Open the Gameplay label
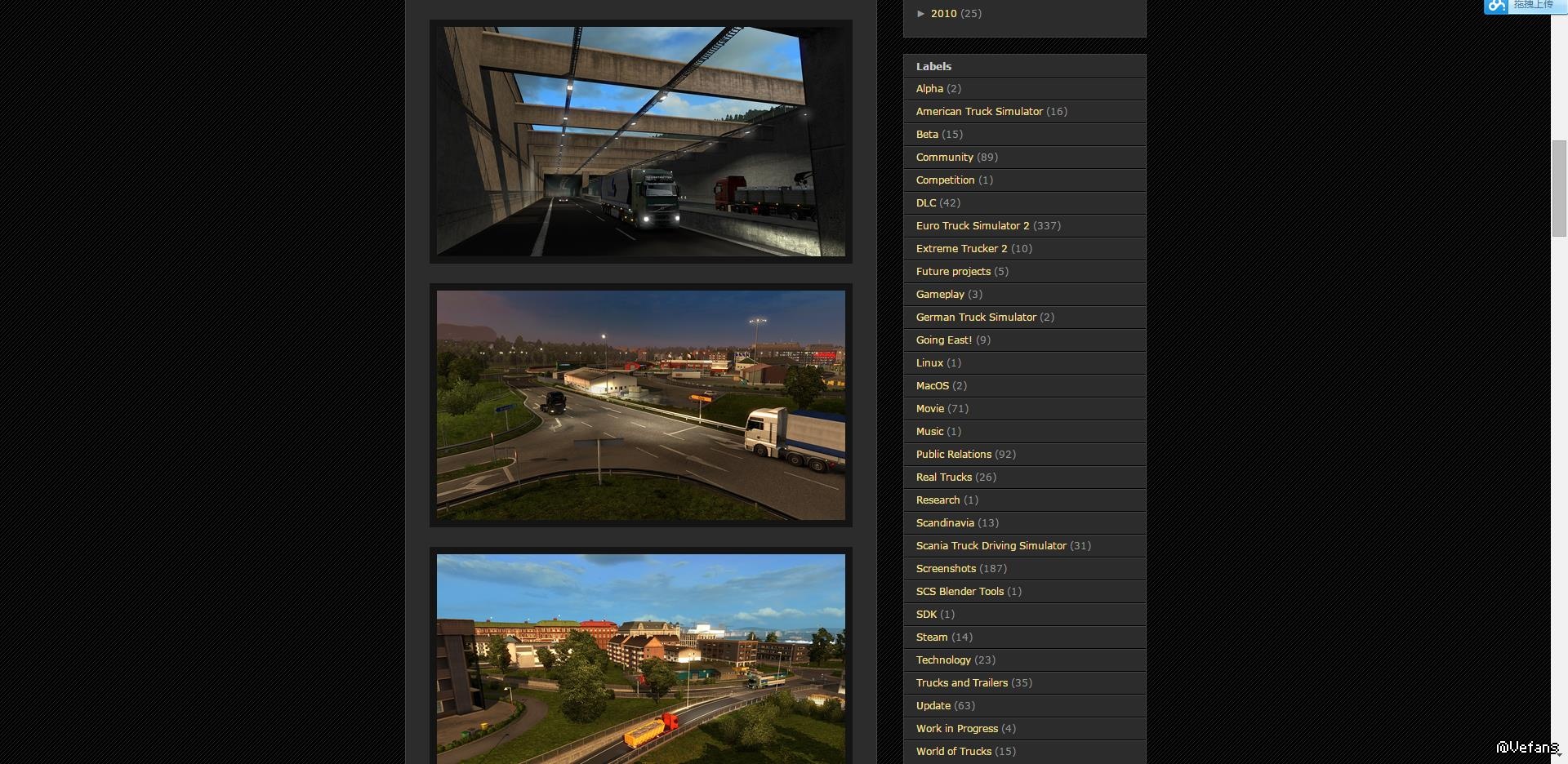1568x764 pixels. click(x=940, y=295)
